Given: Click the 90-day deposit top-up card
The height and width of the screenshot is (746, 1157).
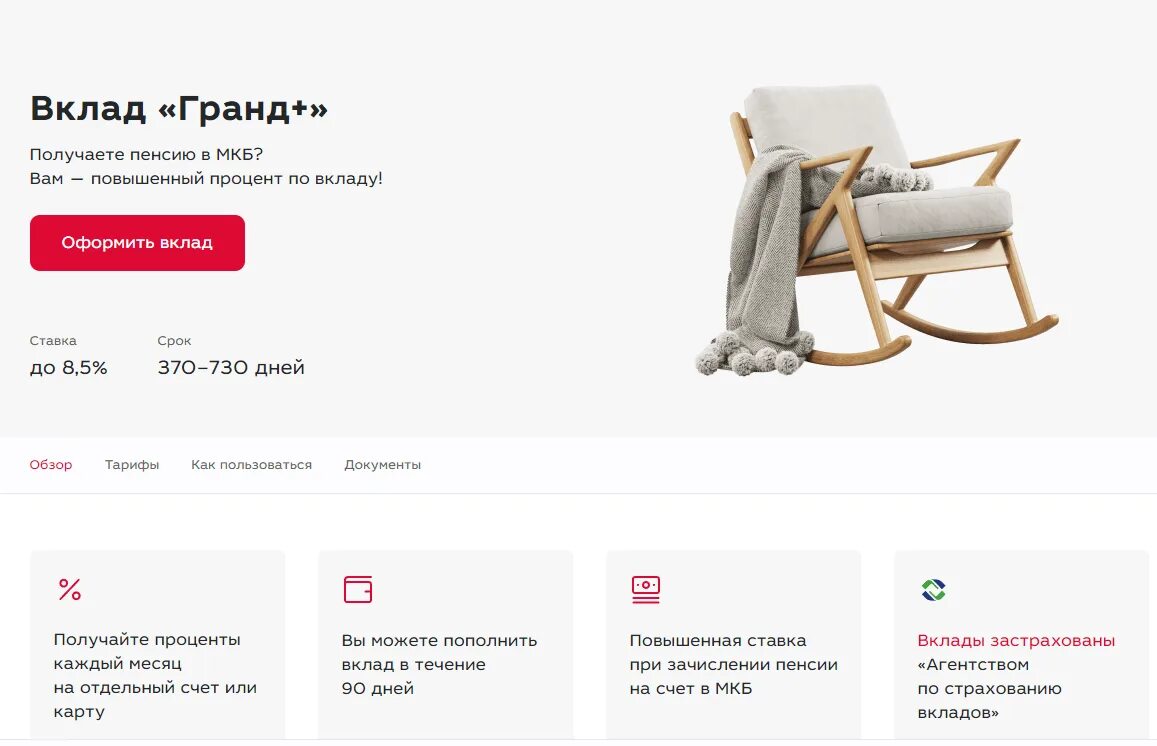Looking at the screenshot, I should click(x=446, y=644).
